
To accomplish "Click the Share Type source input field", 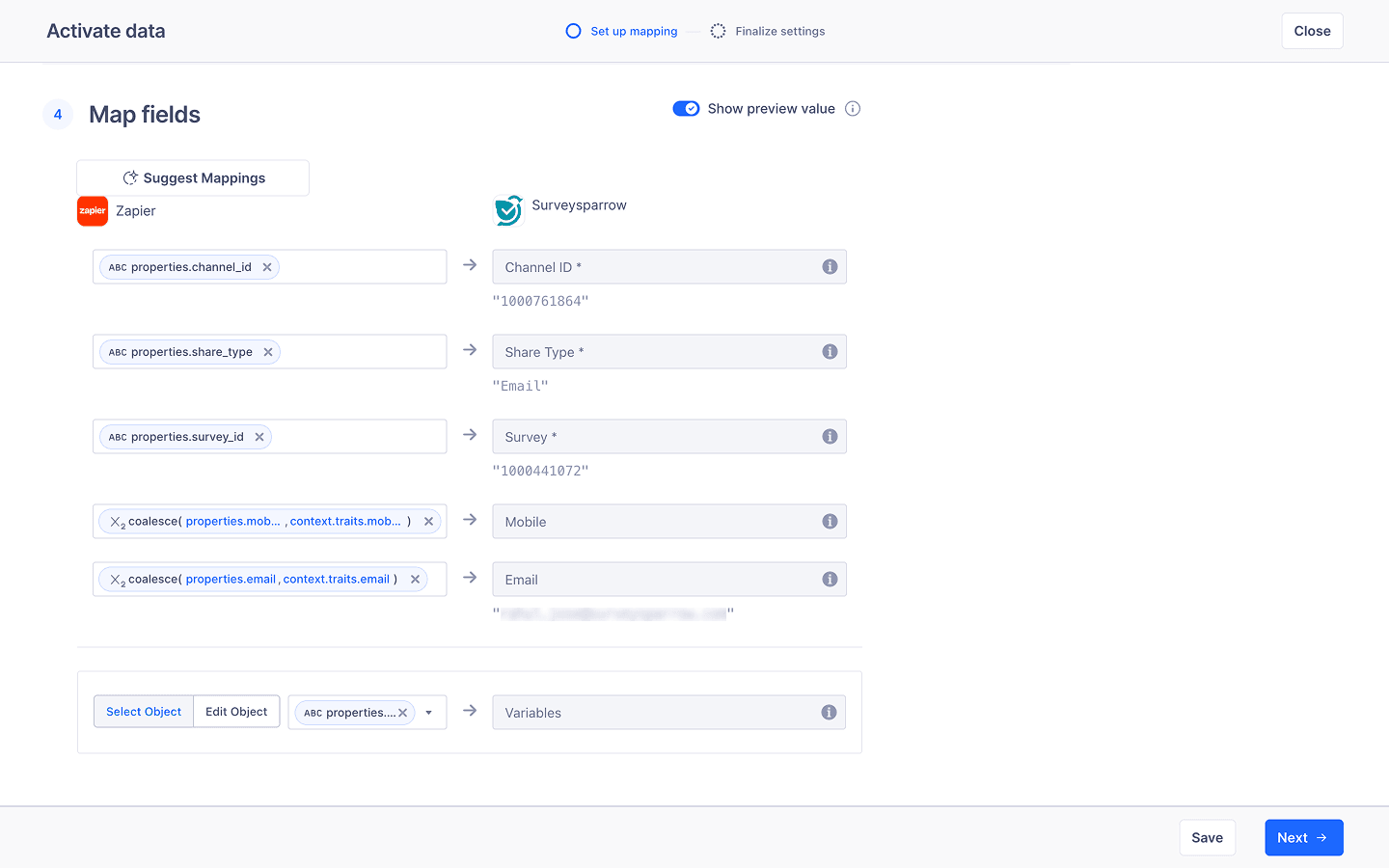I will (x=269, y=352).
